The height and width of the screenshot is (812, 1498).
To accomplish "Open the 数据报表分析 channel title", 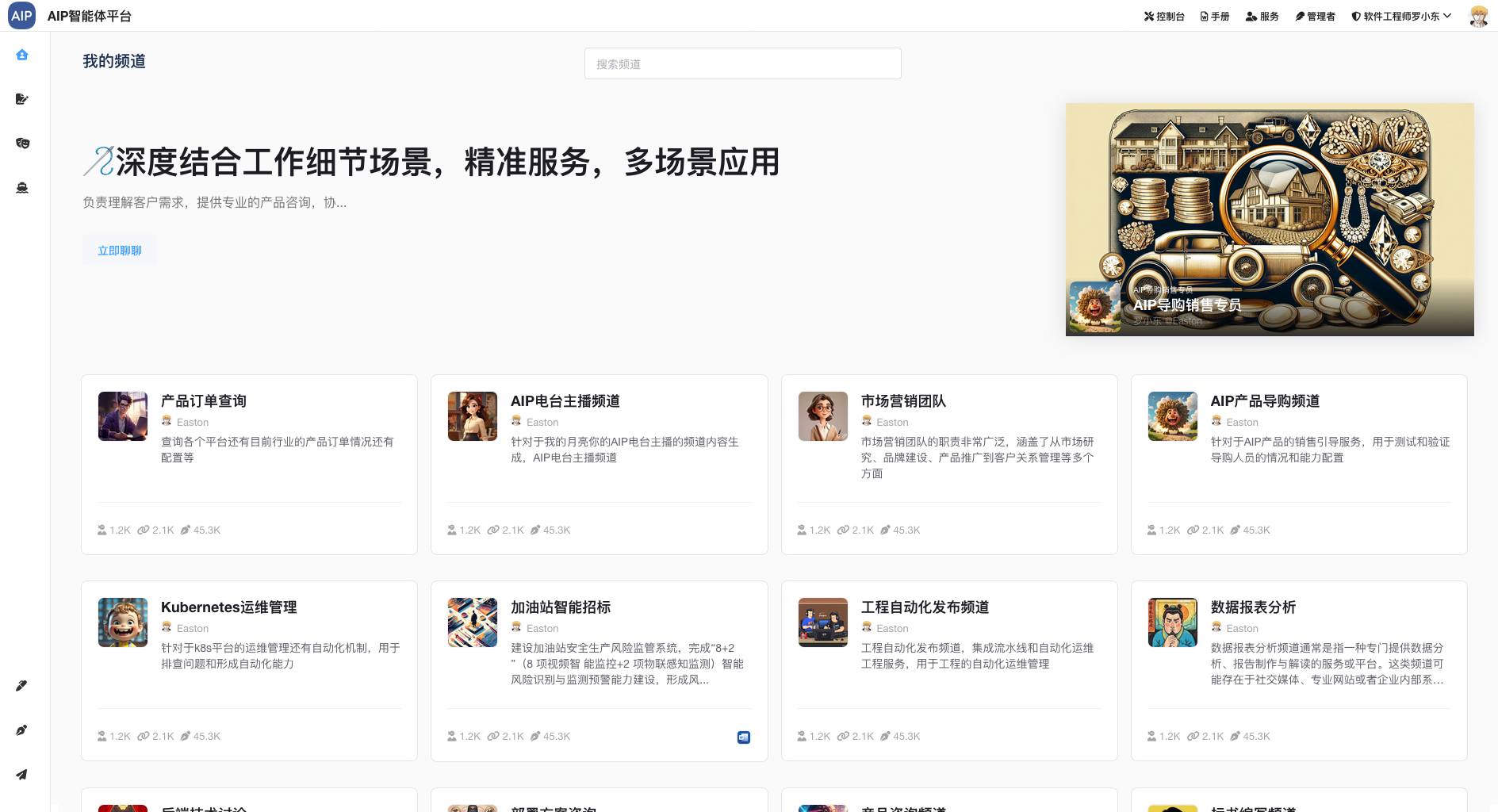I will click(x=1254, y=607).
